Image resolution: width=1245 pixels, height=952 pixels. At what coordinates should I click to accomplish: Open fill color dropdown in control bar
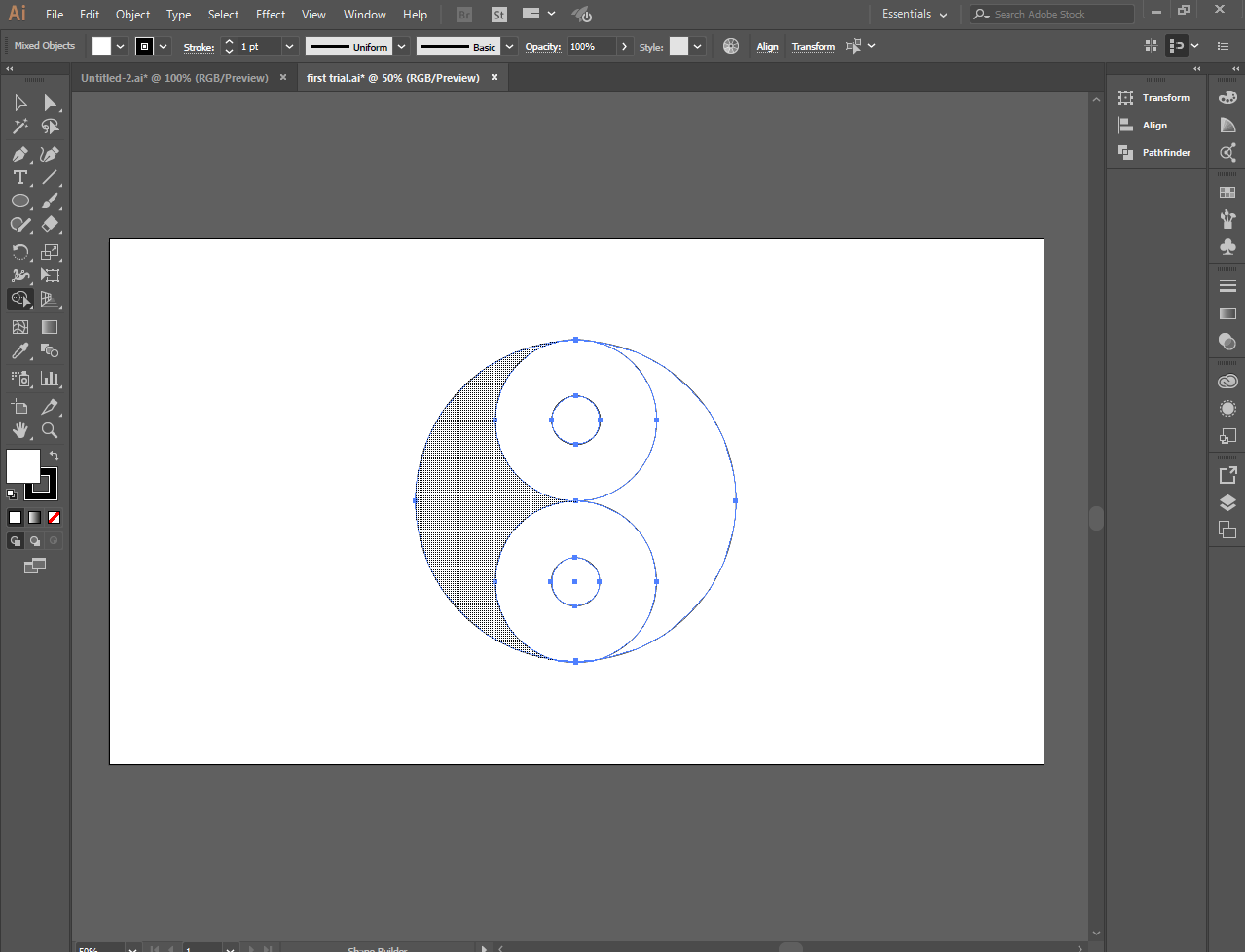[x=121, y=46]
